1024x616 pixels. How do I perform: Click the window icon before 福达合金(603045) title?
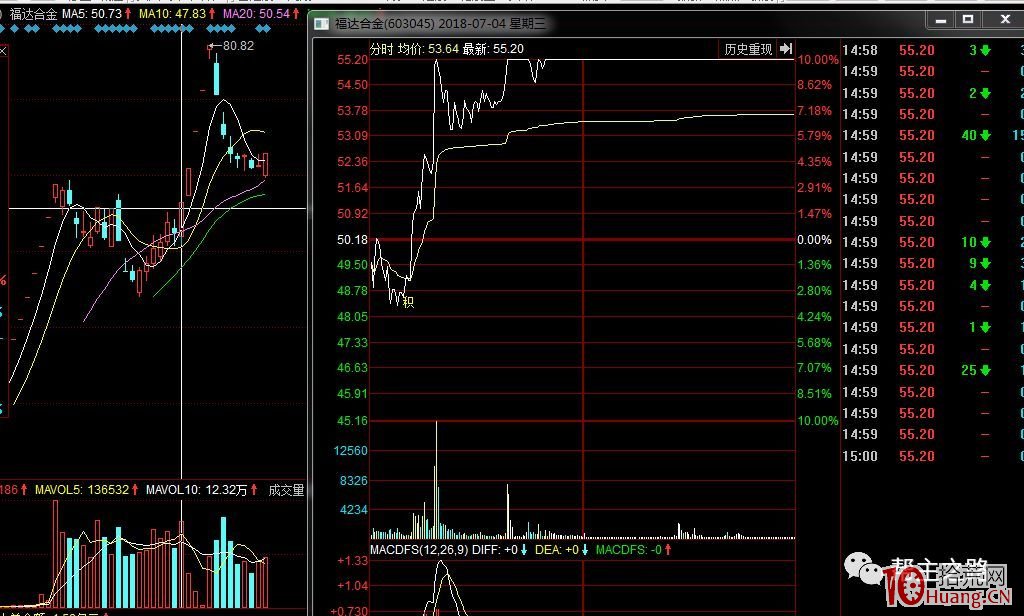321,24
